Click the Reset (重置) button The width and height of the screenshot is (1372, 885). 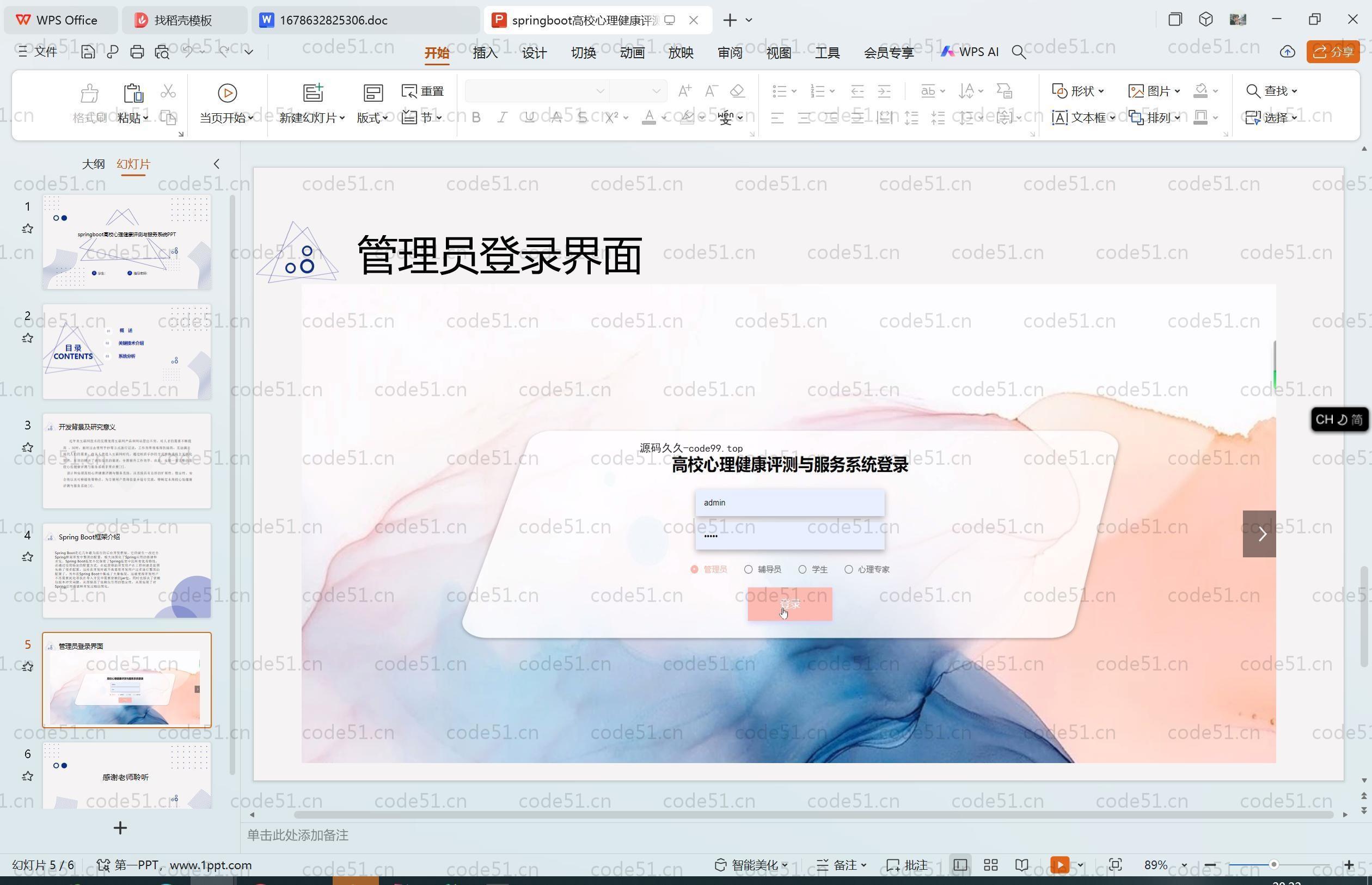tap(422, 91)
